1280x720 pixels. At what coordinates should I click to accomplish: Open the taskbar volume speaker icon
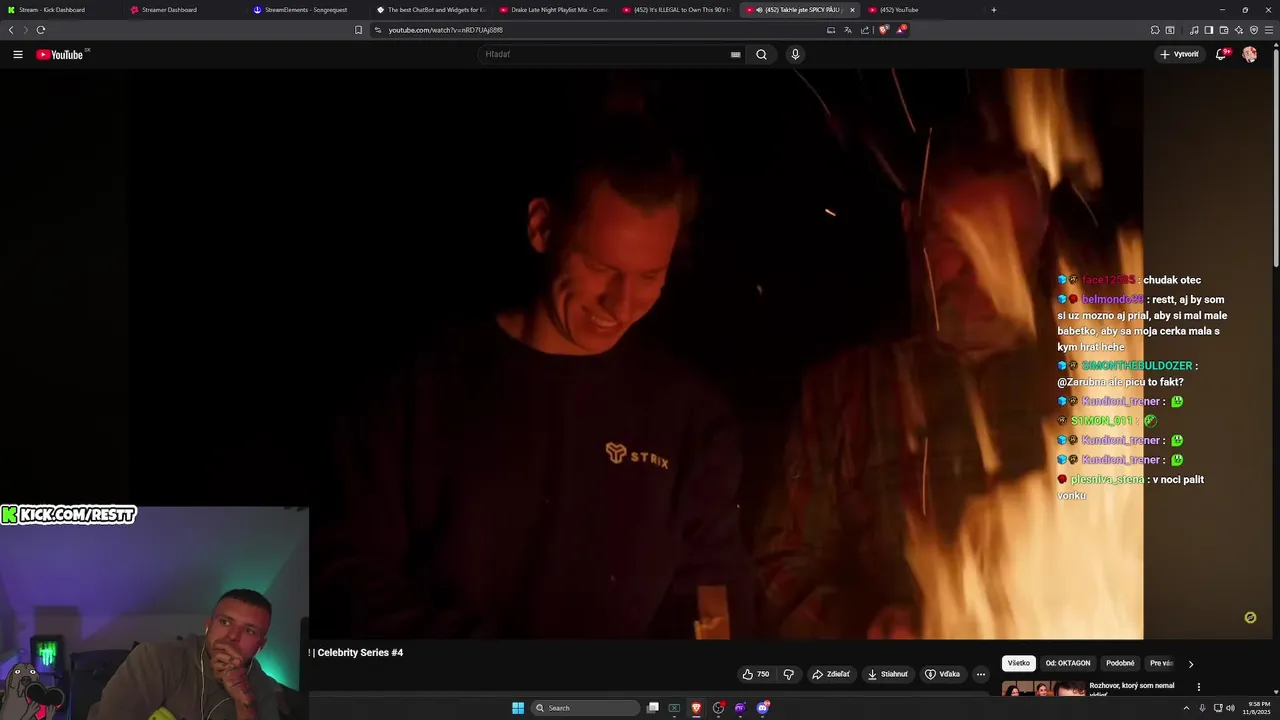[x=1230, y=708]
